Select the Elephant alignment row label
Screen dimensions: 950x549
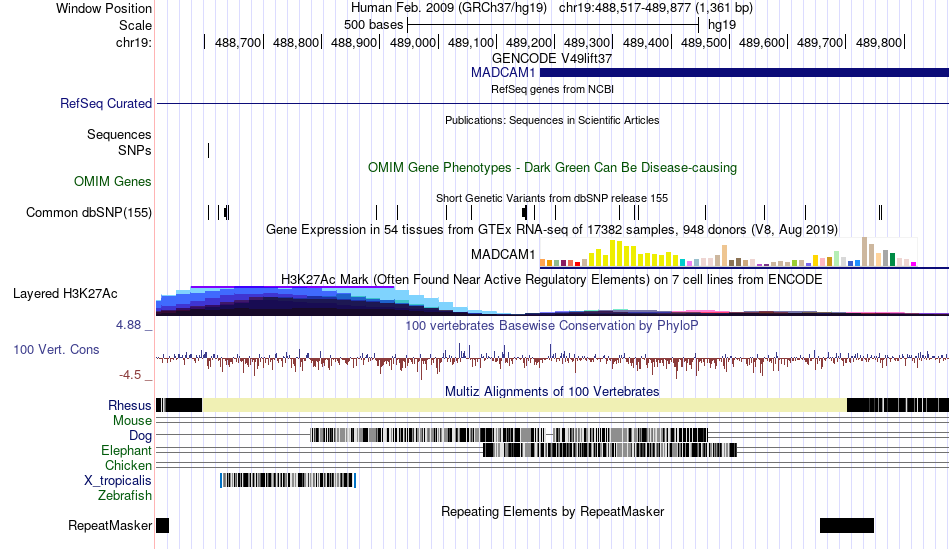coord(127,451)
